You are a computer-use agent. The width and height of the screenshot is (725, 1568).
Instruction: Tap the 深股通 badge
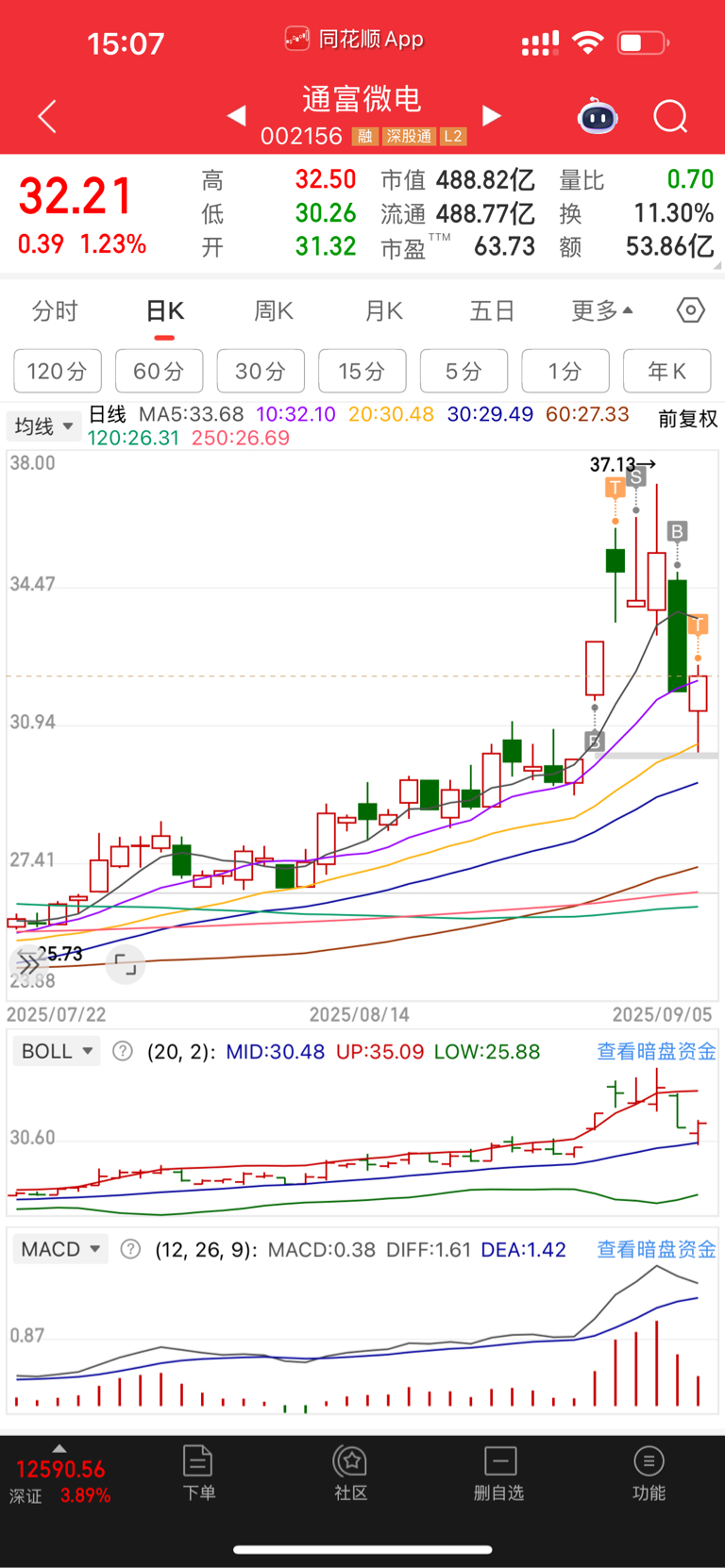click(x=409, y=137)
